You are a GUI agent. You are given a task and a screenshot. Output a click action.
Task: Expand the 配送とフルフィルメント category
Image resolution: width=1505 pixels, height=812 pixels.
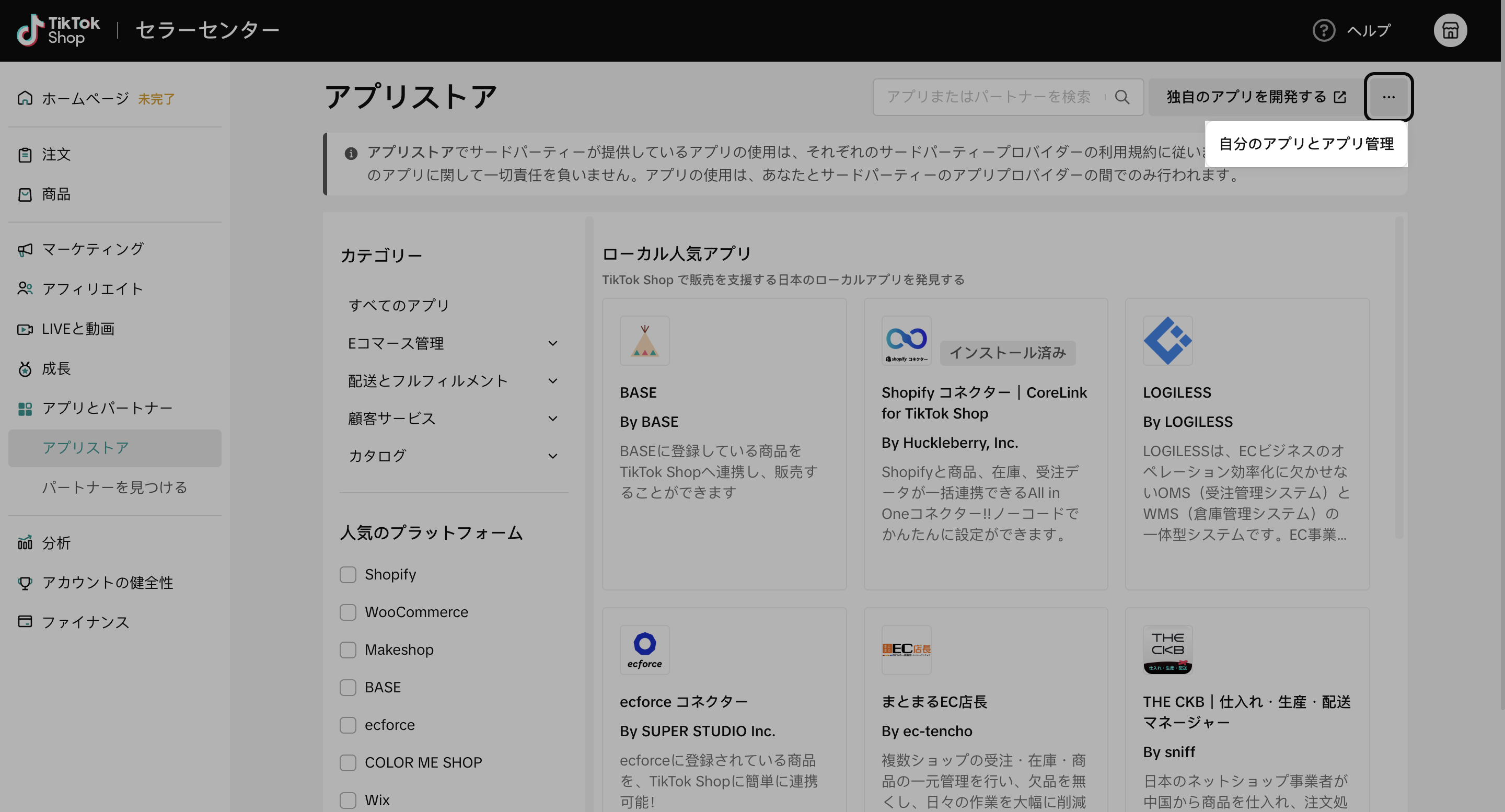(x=552, y=381)
